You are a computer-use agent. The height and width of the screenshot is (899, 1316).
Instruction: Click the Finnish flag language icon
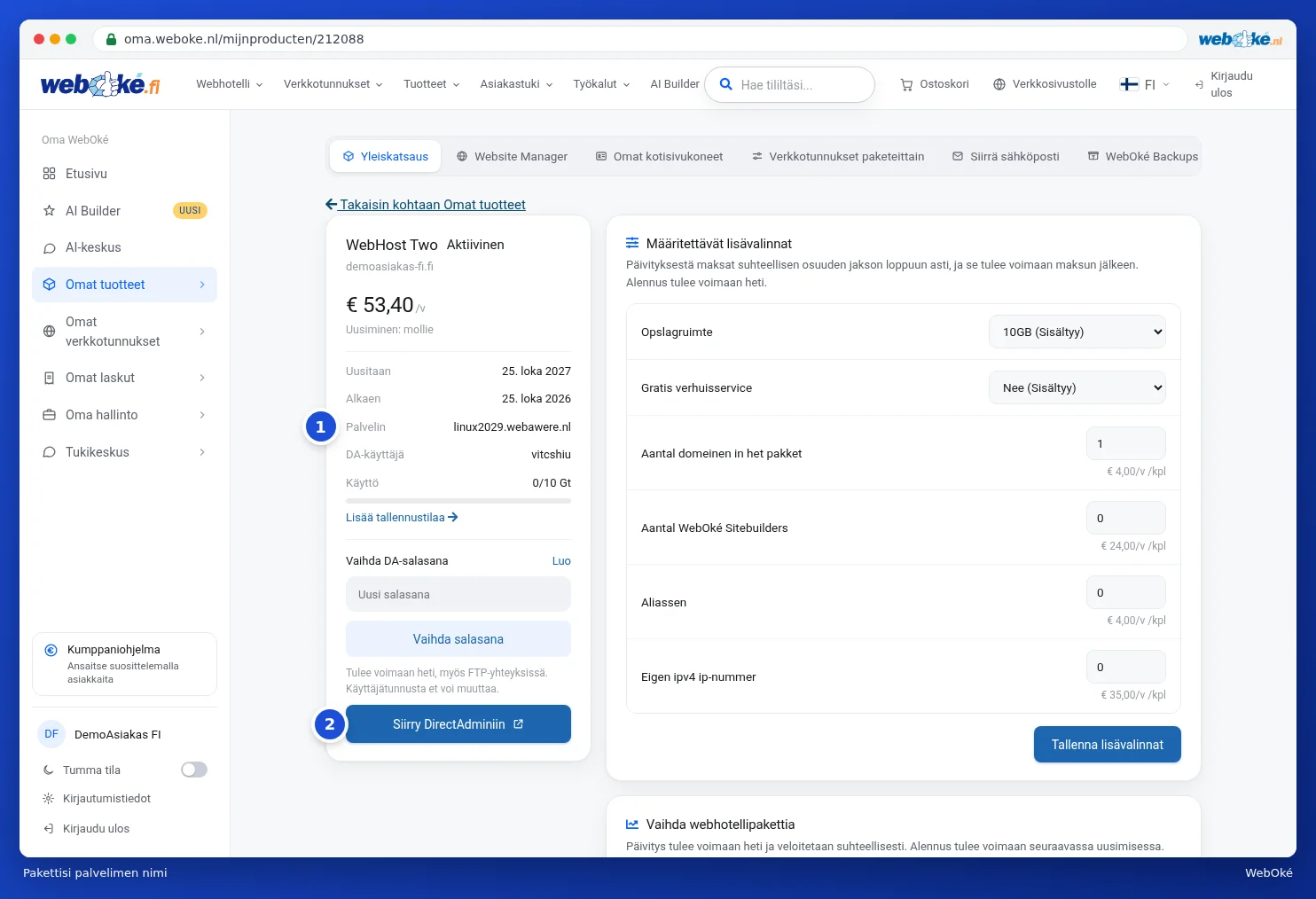click(1129, 84)
